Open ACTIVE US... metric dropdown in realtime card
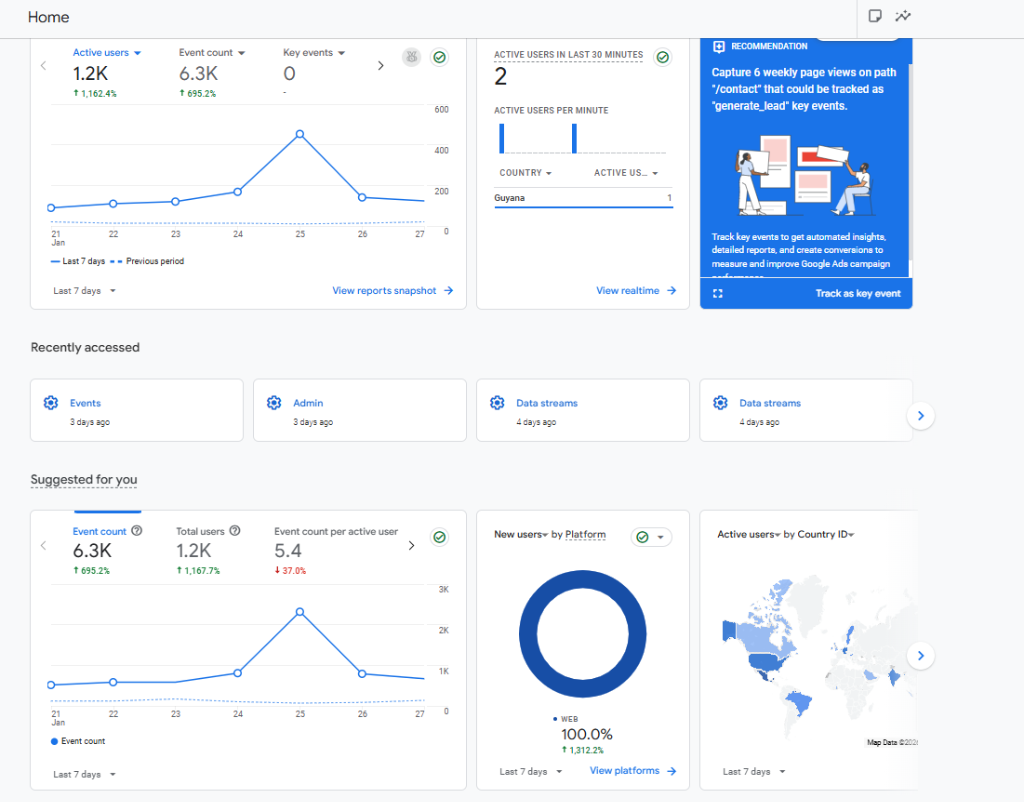Screen dimensions: 1024x802 click(x=626, y=173)
